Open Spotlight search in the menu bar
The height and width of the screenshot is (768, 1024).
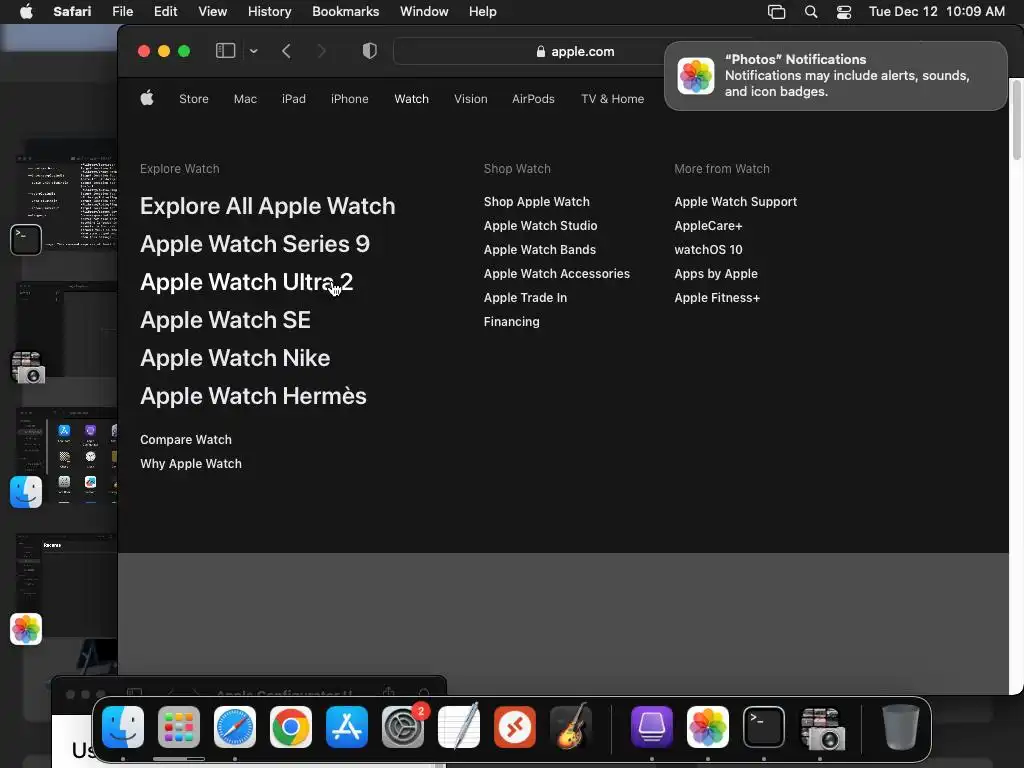click(811, 12)
